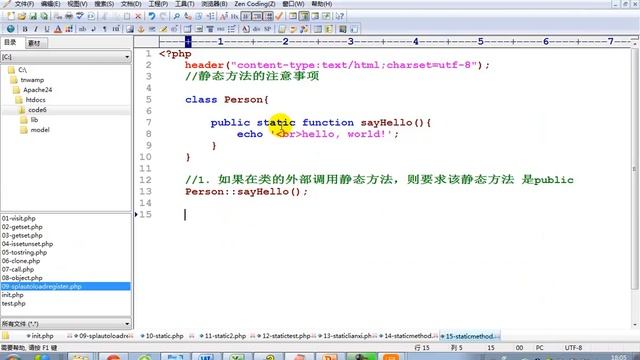
Task: Select 04-issetunset.php in file list
Action: click(27, 244)
